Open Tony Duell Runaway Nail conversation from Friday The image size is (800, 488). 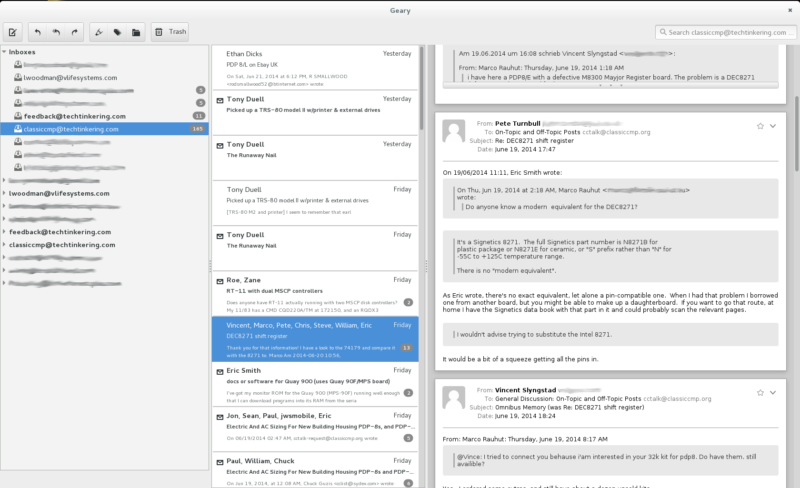pos(315,248)
